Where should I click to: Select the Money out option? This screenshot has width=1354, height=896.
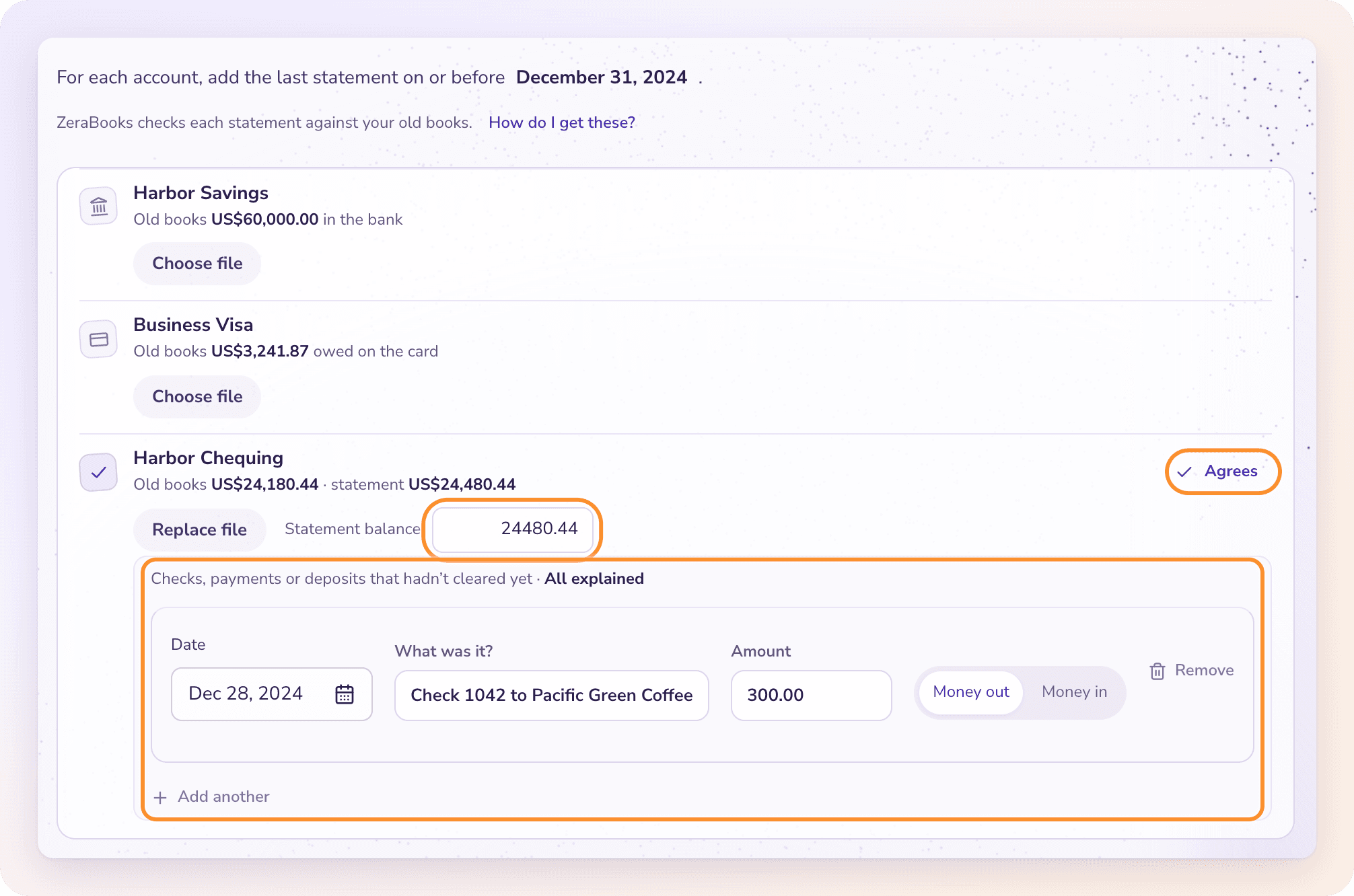971,692
